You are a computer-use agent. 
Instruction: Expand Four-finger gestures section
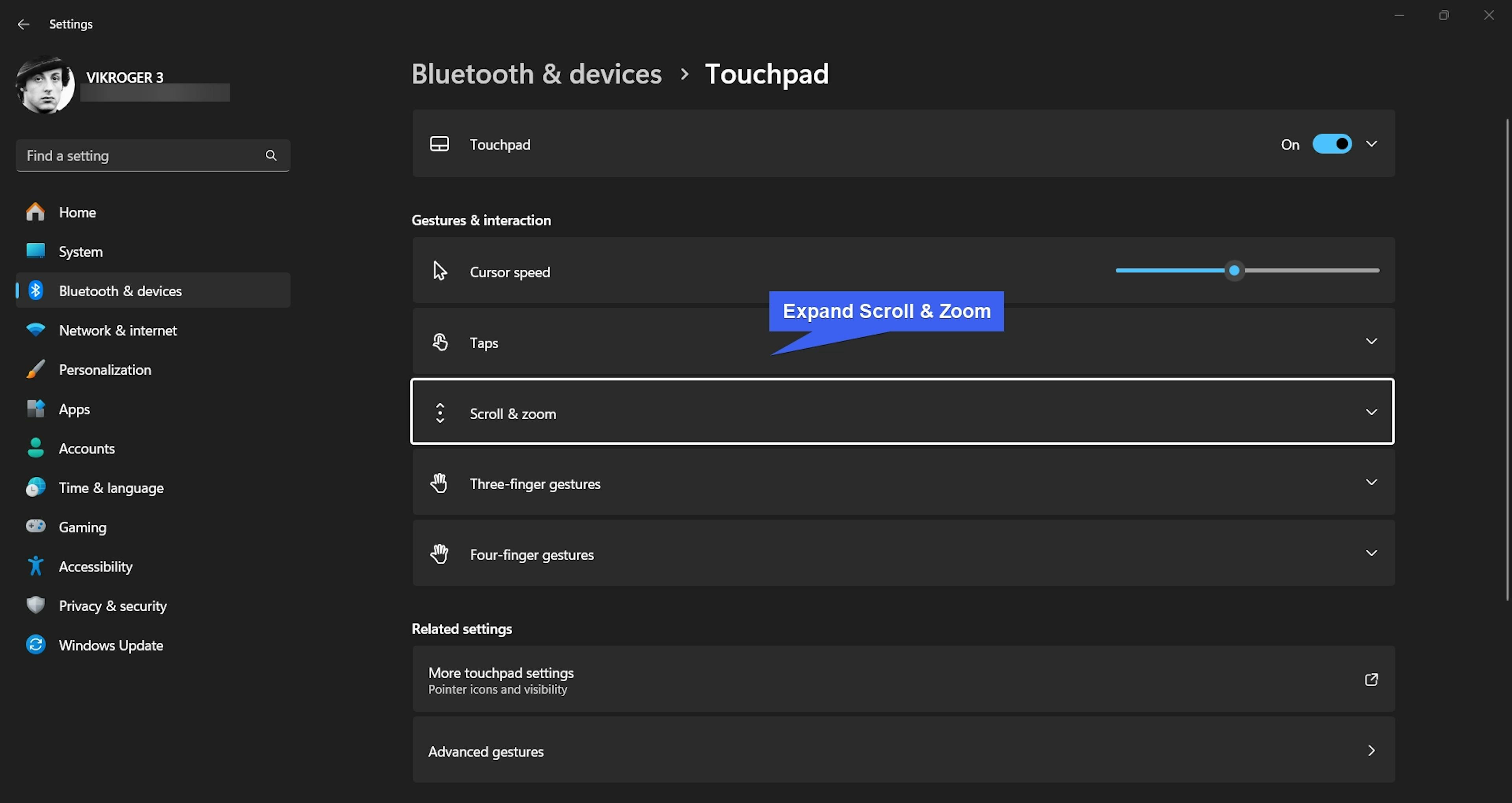pos(1371,553)
